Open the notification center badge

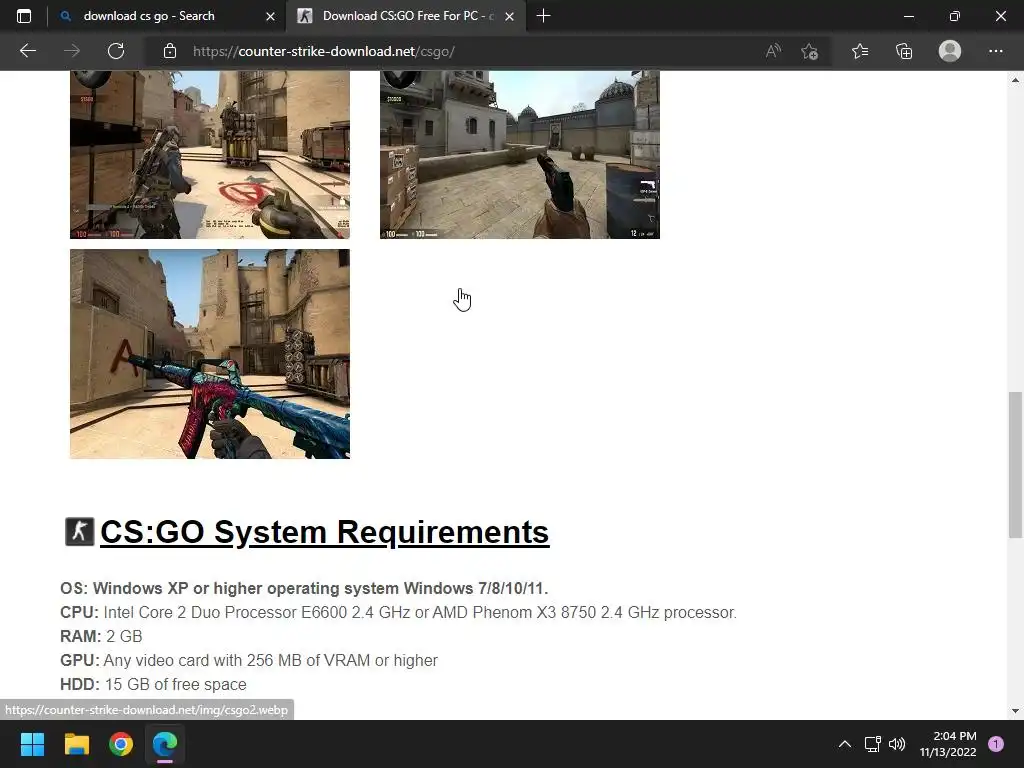tap(996, 744)
